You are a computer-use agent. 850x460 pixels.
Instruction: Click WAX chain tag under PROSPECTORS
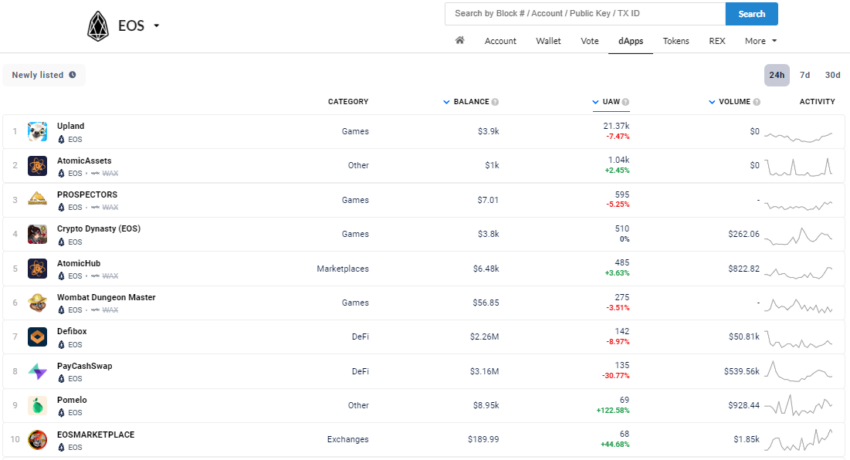coord(105,208)
